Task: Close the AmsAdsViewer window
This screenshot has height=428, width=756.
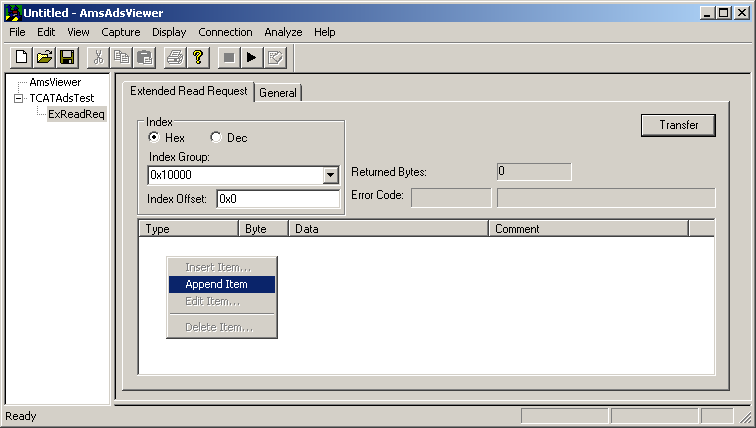Action: (x=742, y=13)
